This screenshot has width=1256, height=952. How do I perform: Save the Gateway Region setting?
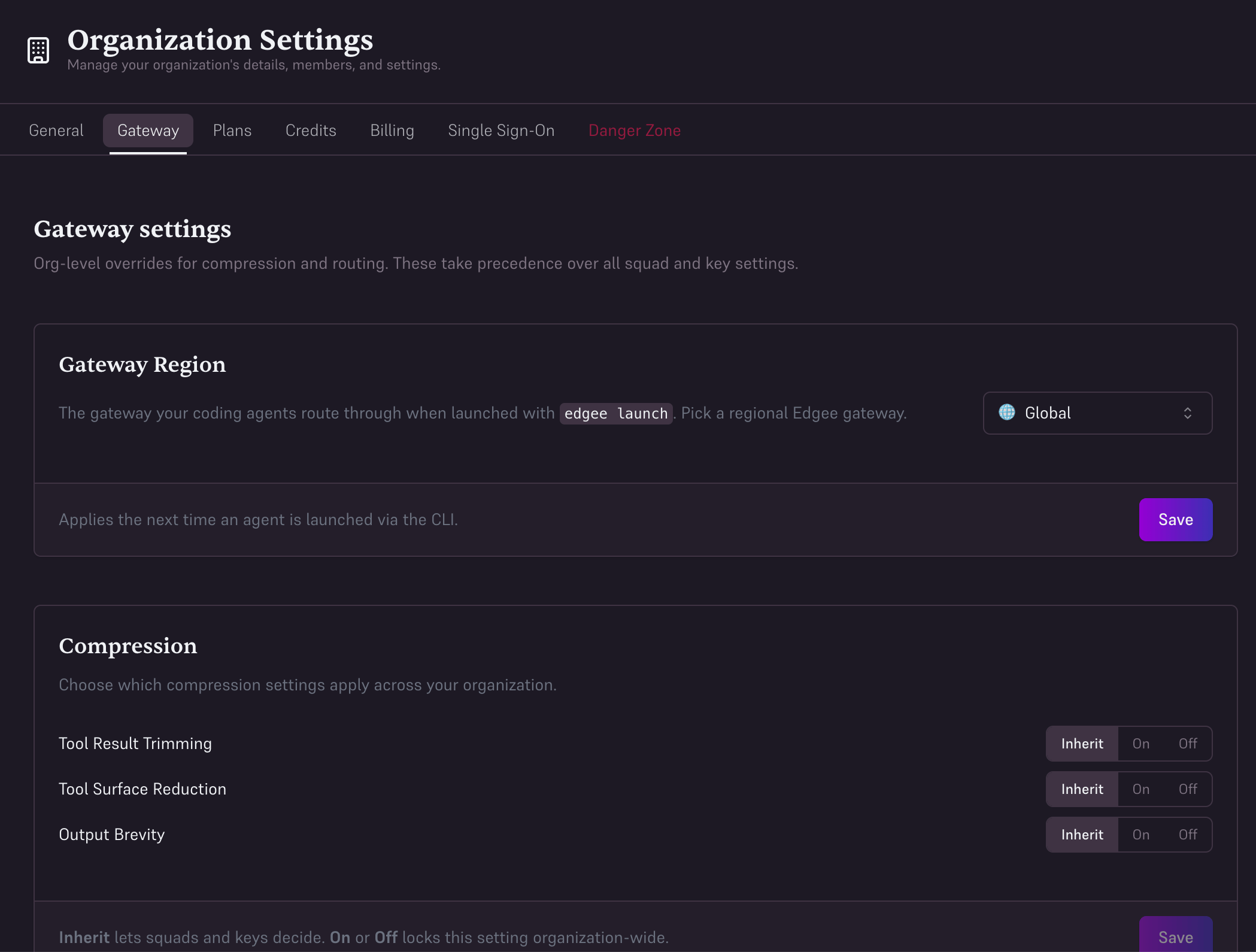(x=1176, y=520)
